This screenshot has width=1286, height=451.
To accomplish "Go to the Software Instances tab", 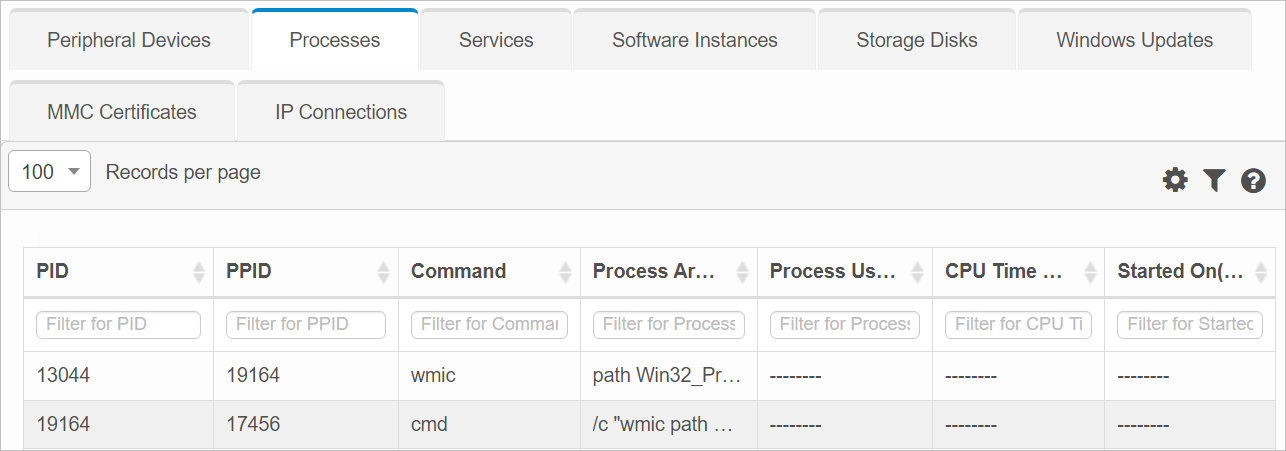I will tap(695, 41).
